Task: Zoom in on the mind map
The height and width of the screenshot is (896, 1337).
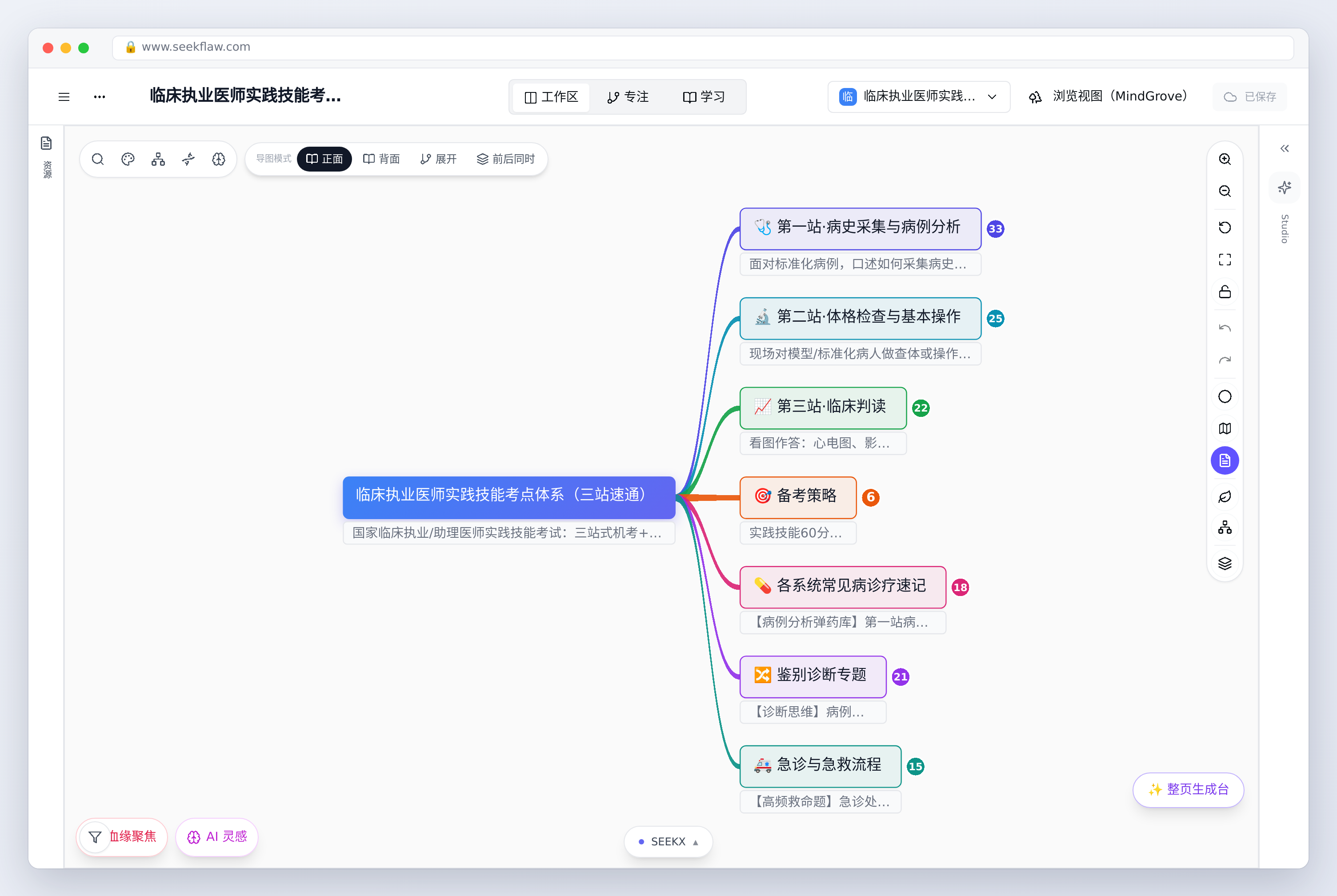Action: [1225, 159]
